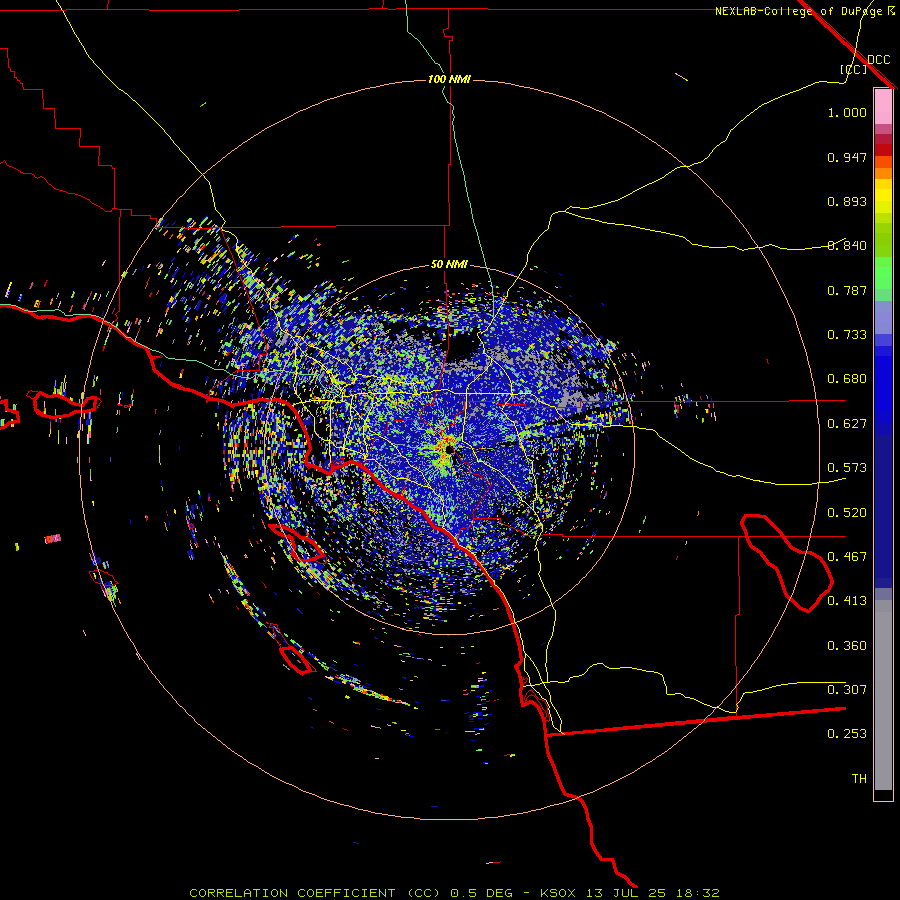Click the DCC label above the color scale
The image size is (900, 900).
pos(878,60)
